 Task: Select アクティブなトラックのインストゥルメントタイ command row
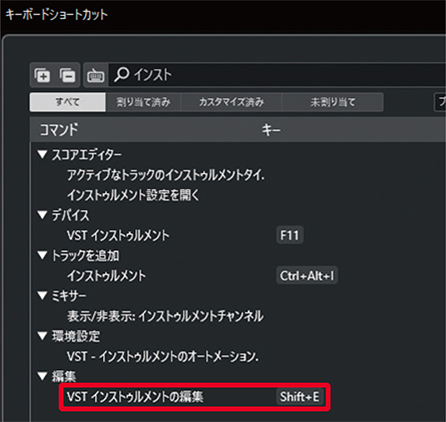(166, 175)
